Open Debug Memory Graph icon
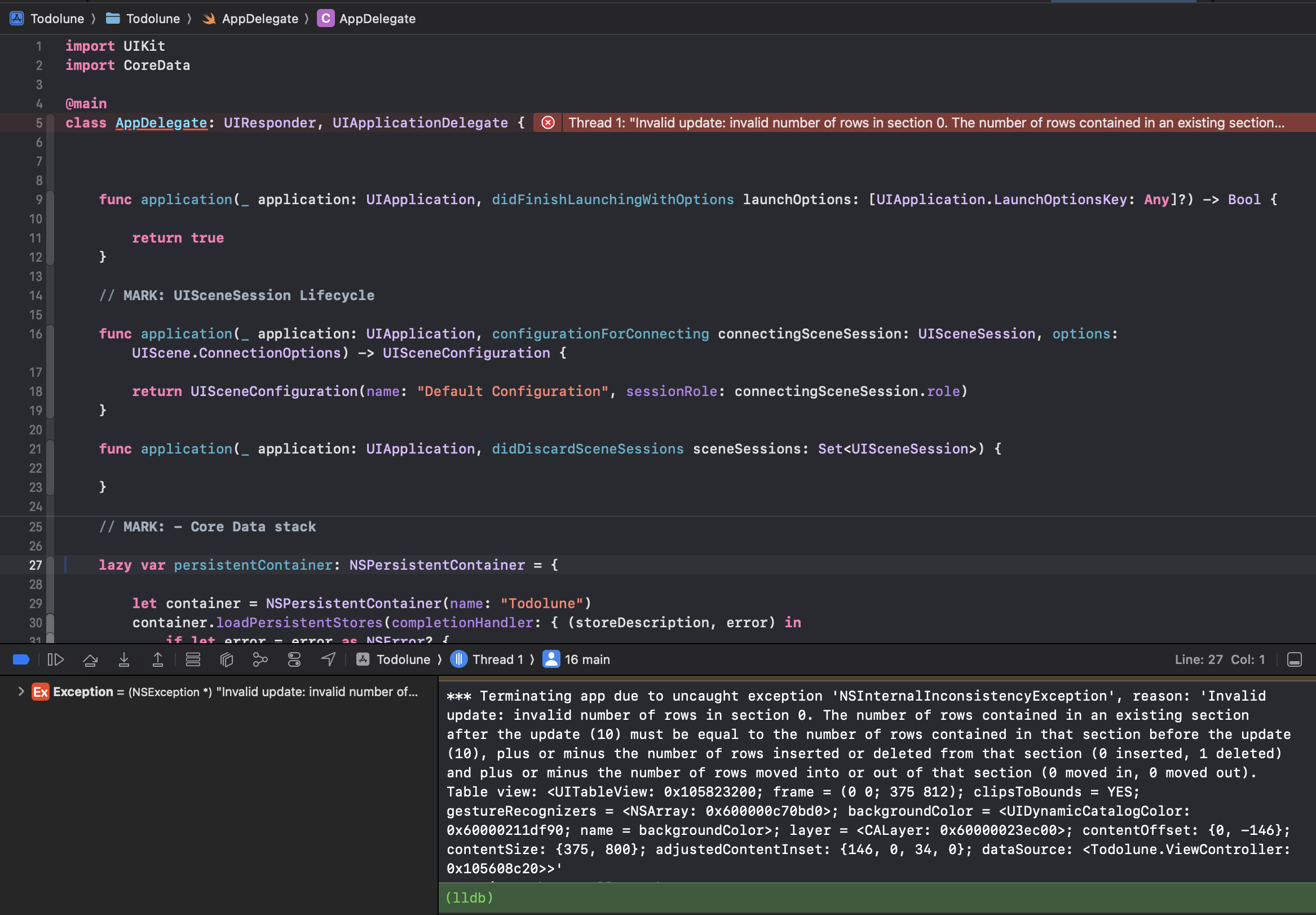 (x=260, y=659)
